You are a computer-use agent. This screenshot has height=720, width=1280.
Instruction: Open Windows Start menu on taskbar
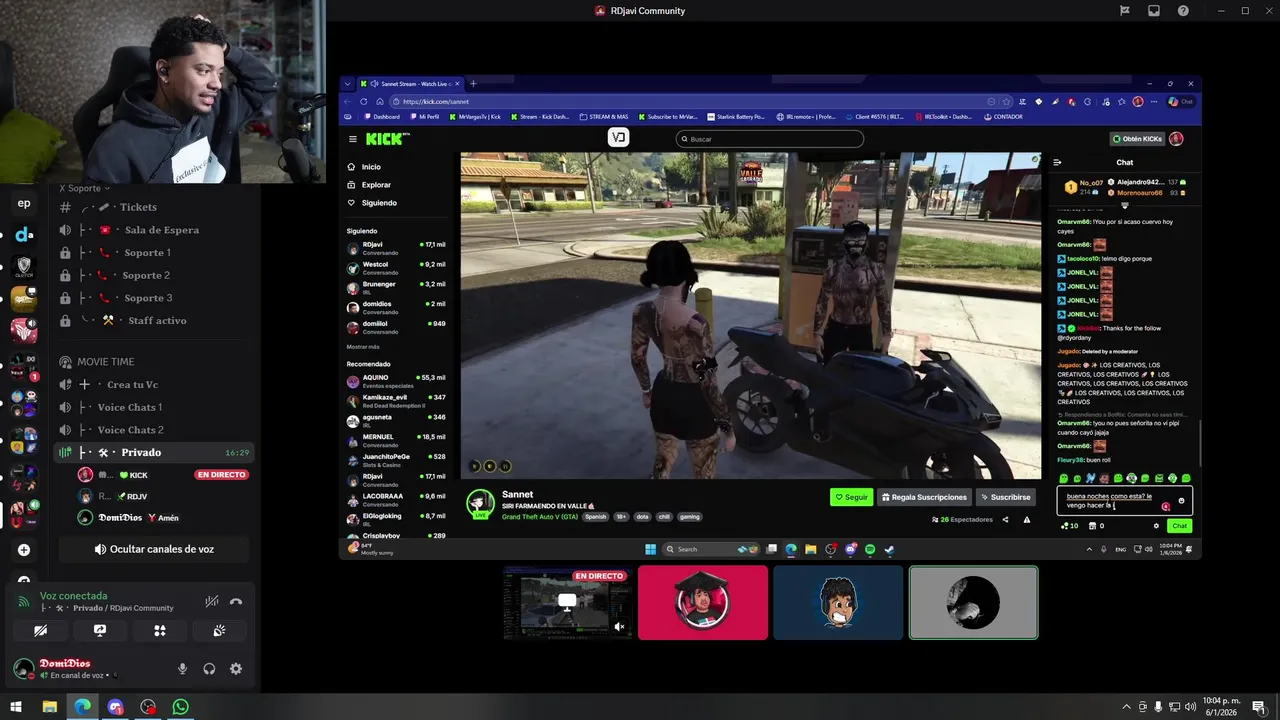(16, 707)
